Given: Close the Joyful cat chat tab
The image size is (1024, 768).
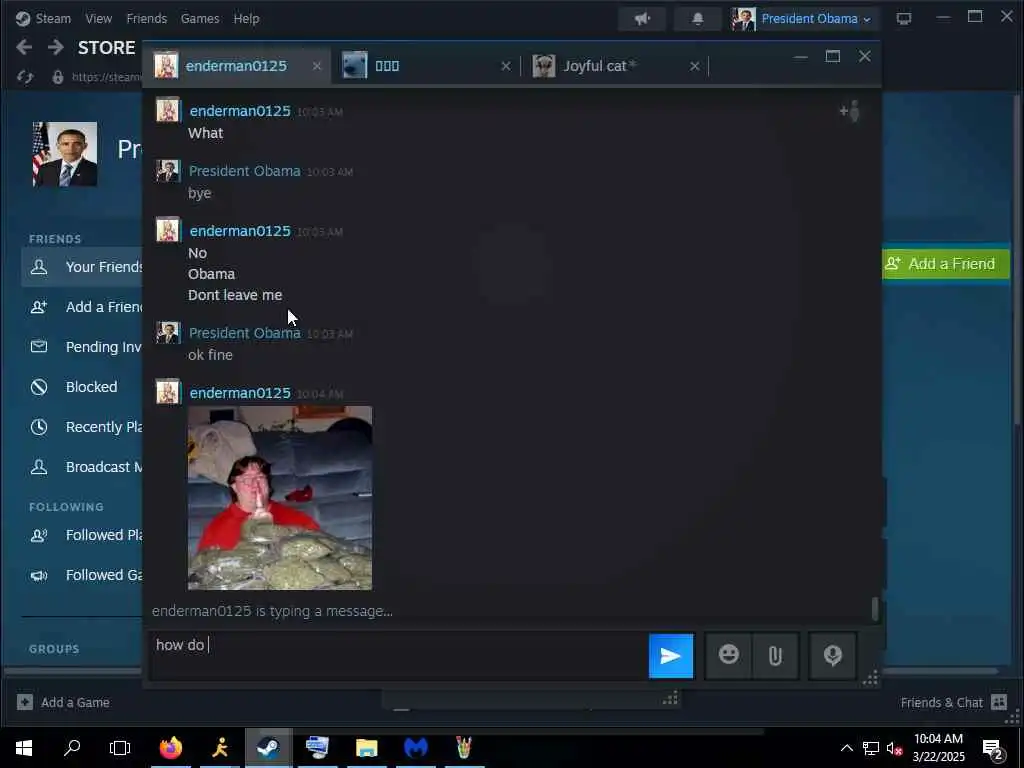Looking at the screenshot, I should 695,66.
